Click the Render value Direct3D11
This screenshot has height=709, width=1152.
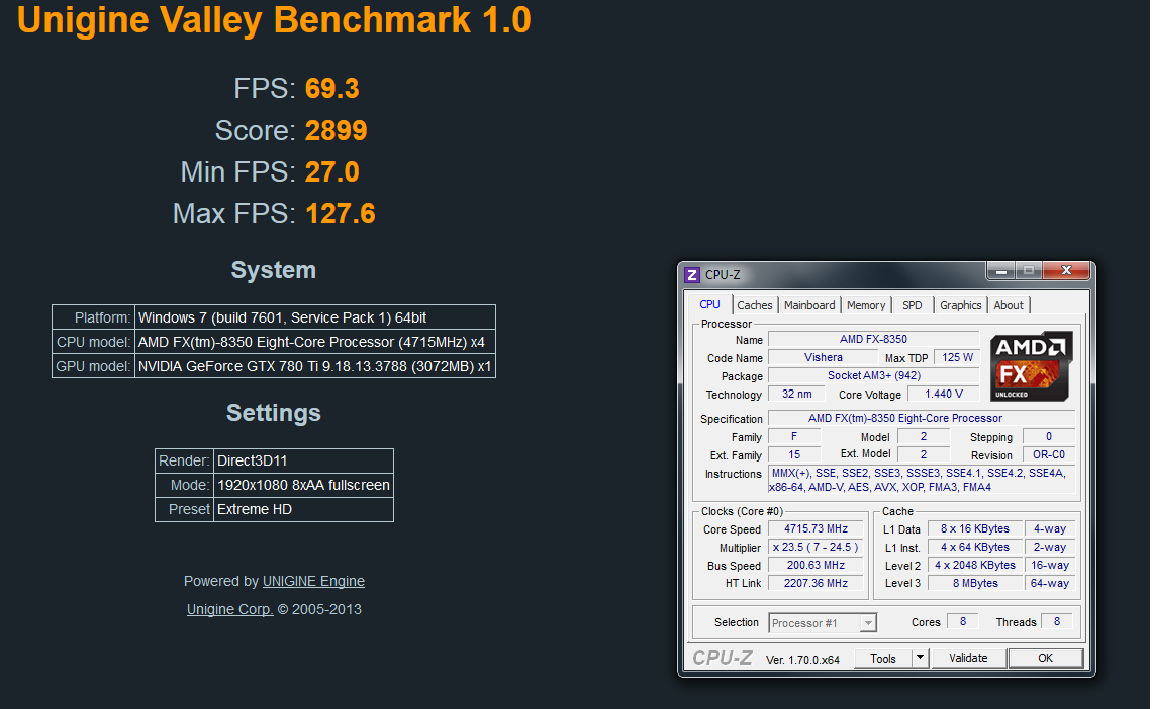pyautogui.click(x=252, y=461)
